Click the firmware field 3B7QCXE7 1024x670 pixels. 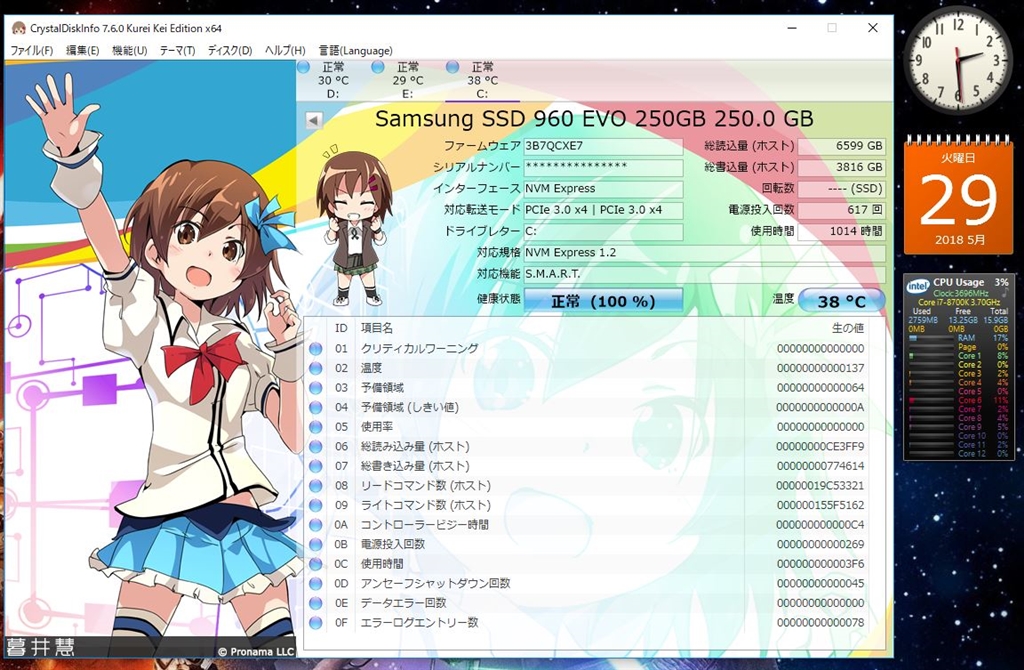click(603, 146)
